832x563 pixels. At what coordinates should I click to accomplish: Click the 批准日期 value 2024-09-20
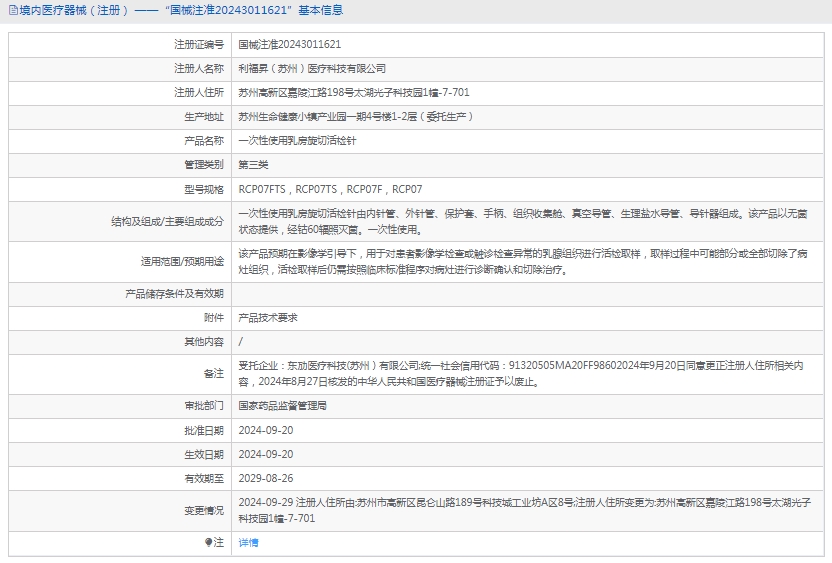pos(265,430)
